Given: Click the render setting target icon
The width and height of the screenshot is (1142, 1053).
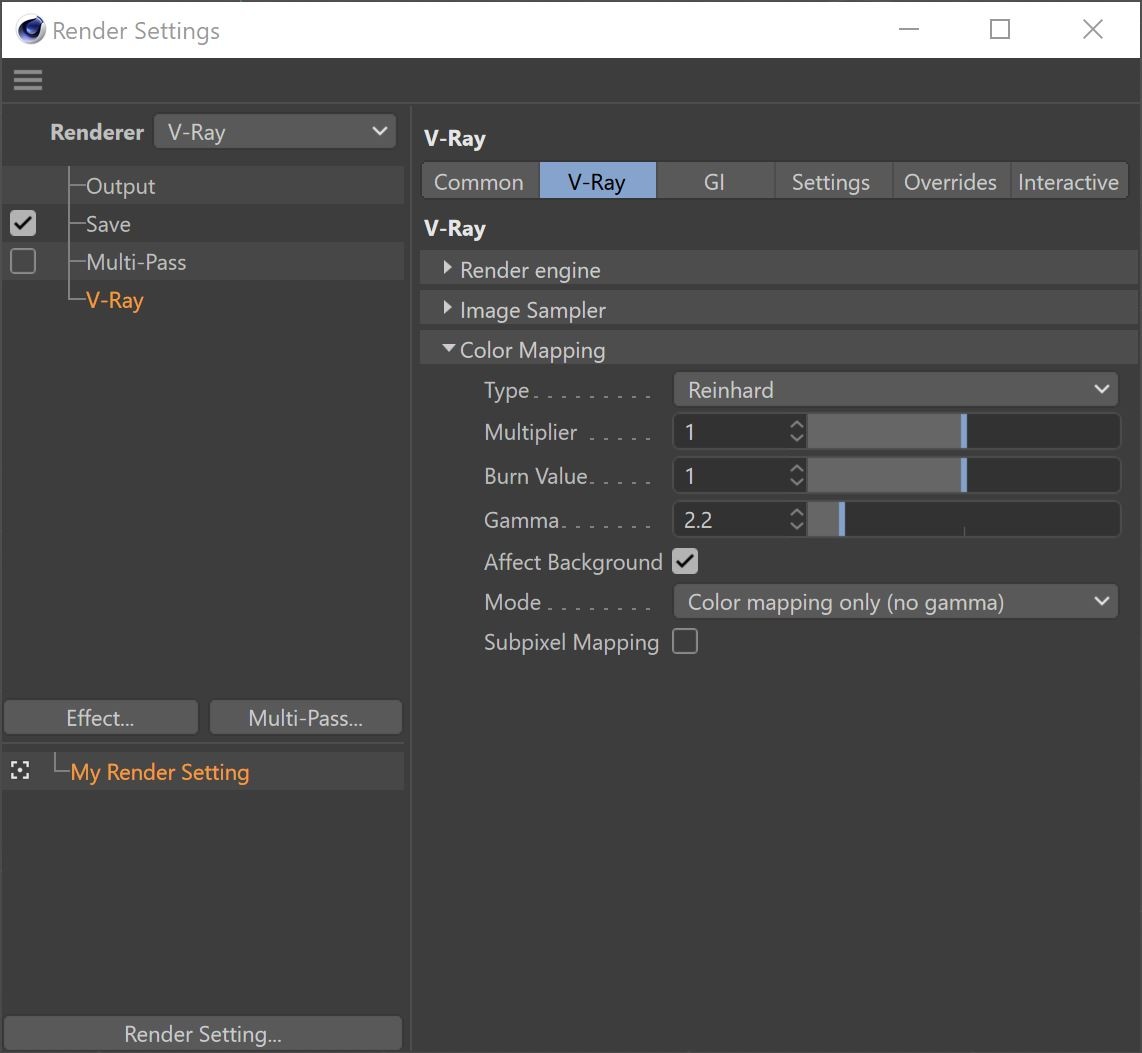Looking at the screenshot, I should point(20,770).
